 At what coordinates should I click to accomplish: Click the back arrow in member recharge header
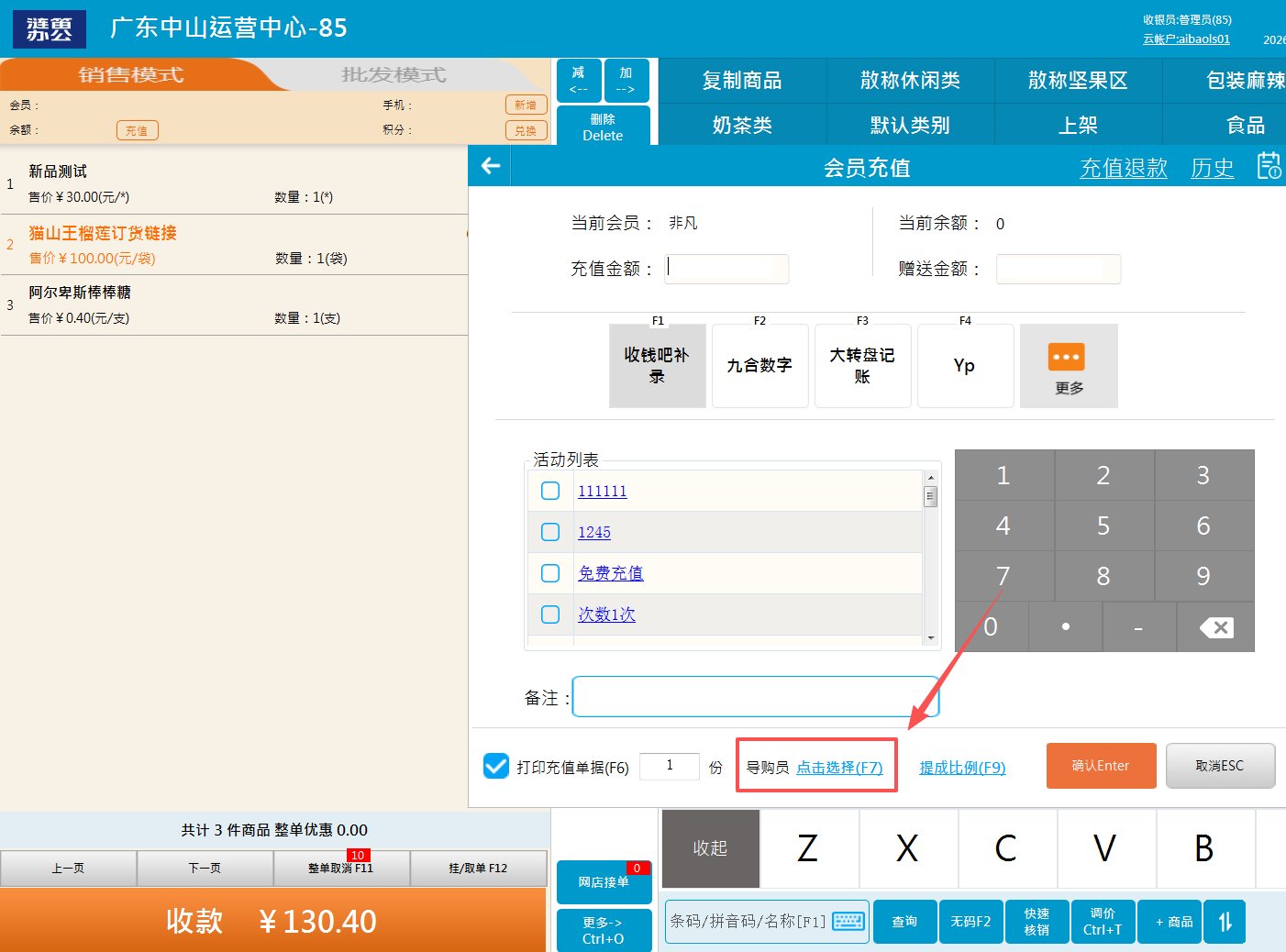point(491,166)
